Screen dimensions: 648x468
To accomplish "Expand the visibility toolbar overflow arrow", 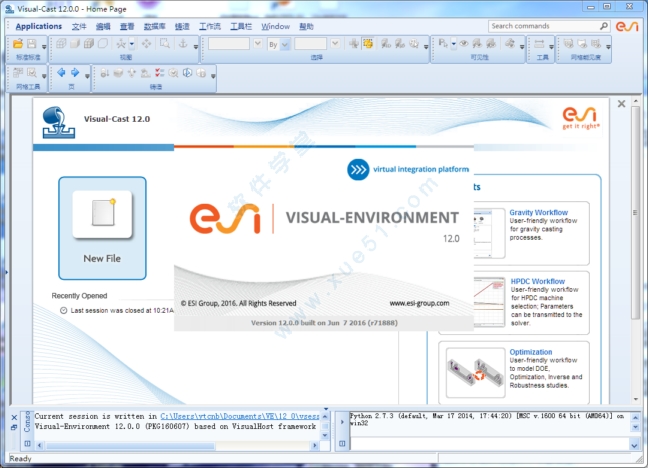I will pyautogui.click(x=522, y=47).
